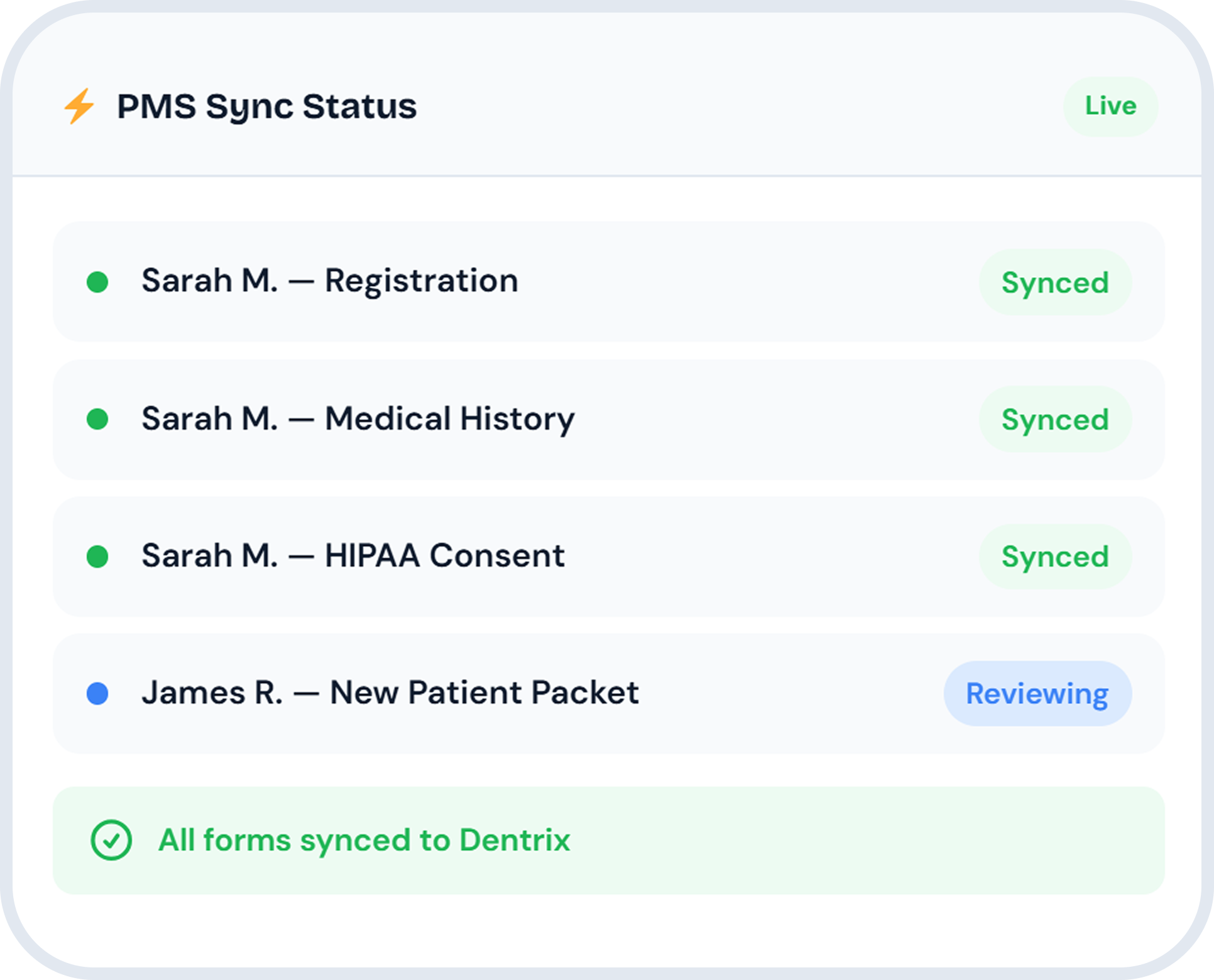Click green dot beside Medical History
This screenshot has height=980, width=1214.
(97, 419)
